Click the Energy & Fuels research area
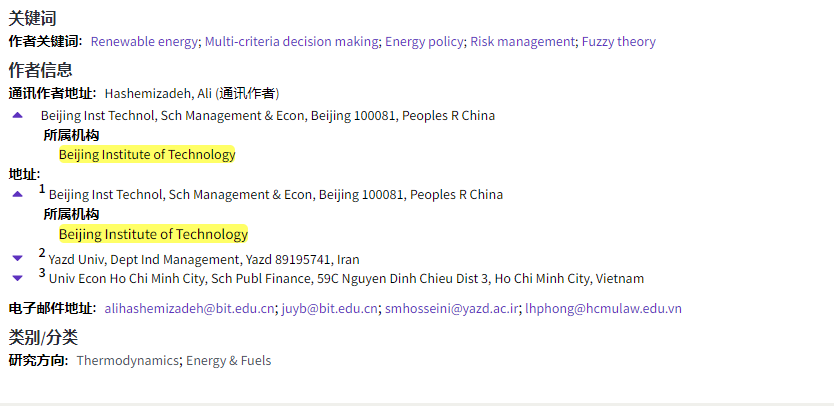Image resolution: width=834 pixels, height=406 pixels. (228, 360)
